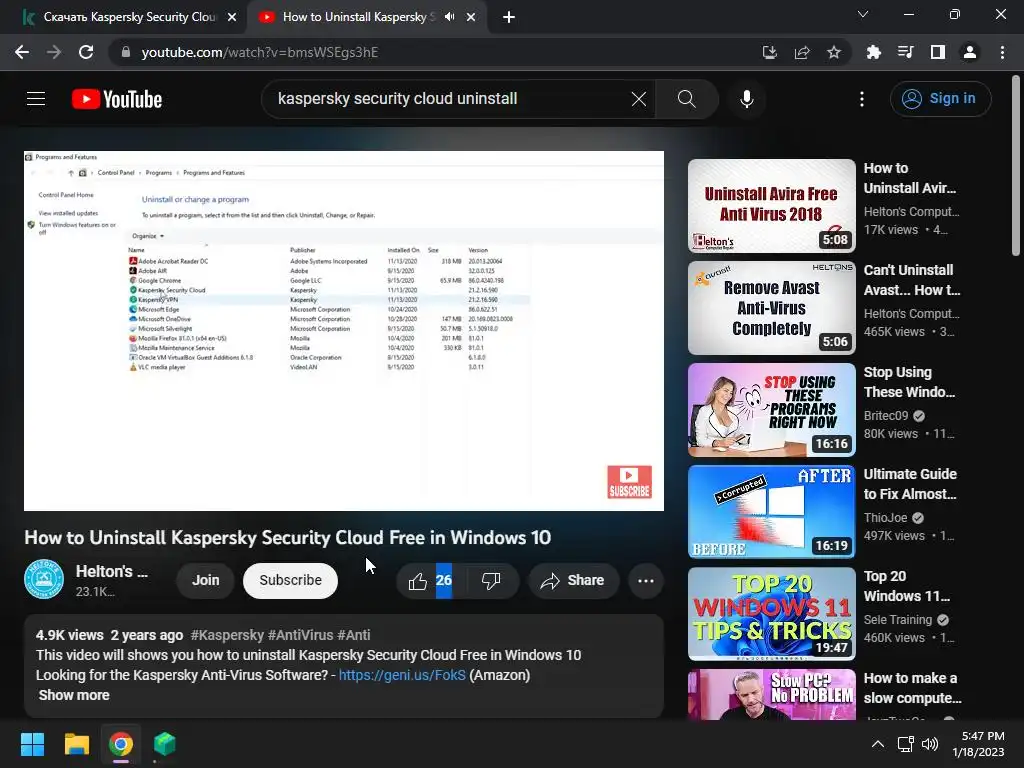Click the video player area
The image size is (1024, 768).
click(344, 331)
